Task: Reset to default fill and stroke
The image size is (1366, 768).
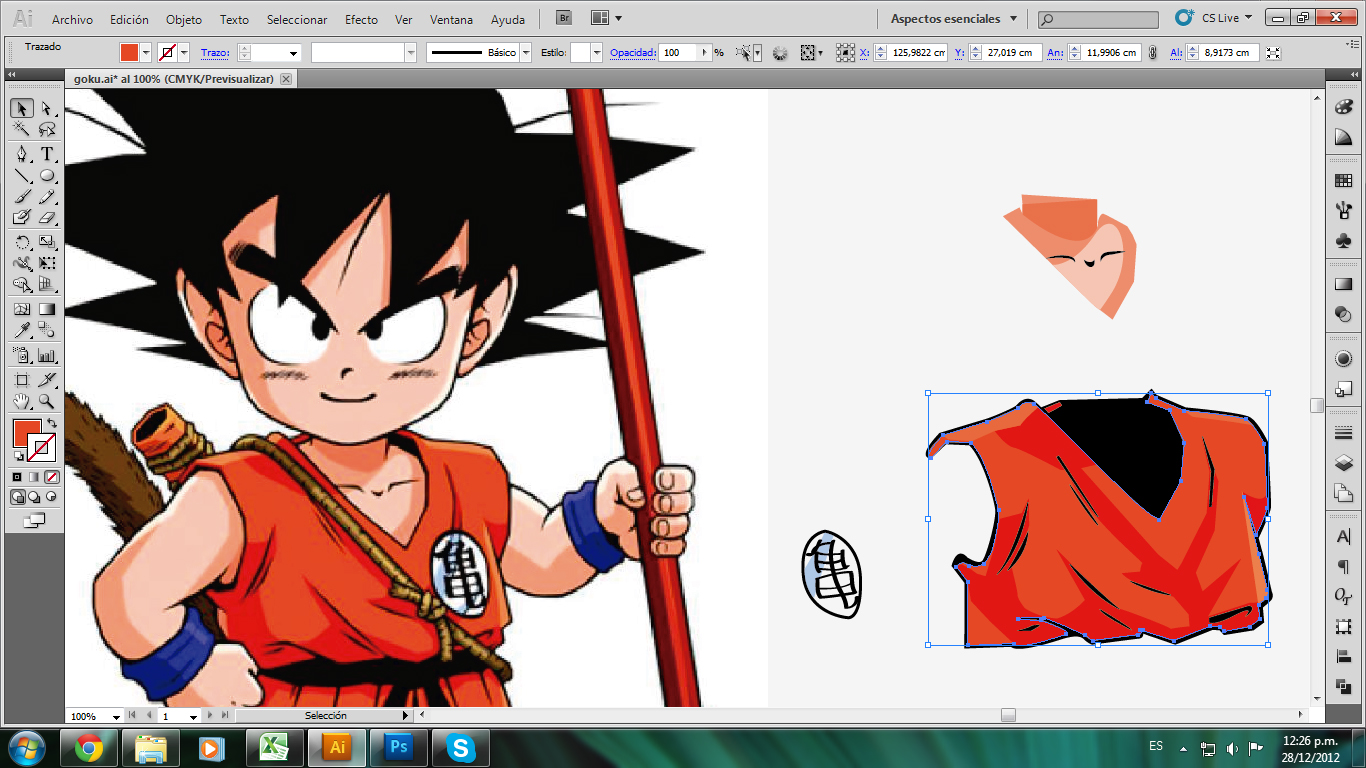Action: 18,456
